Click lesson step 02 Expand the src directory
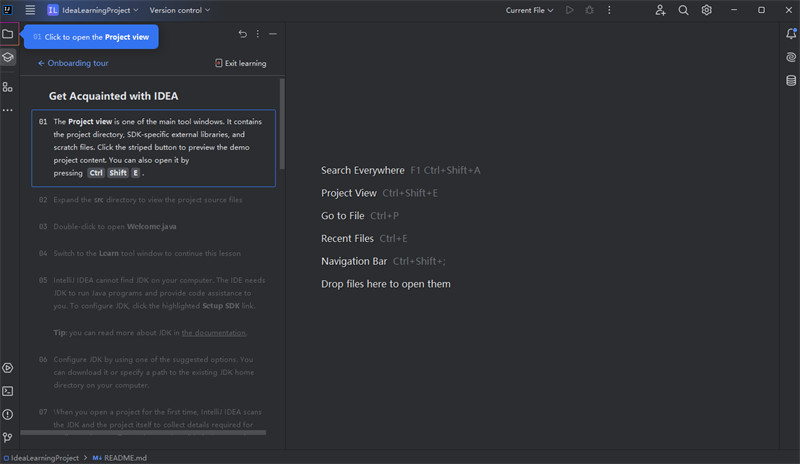This screenshot has width=800, height=464. [x=147, y=200]
